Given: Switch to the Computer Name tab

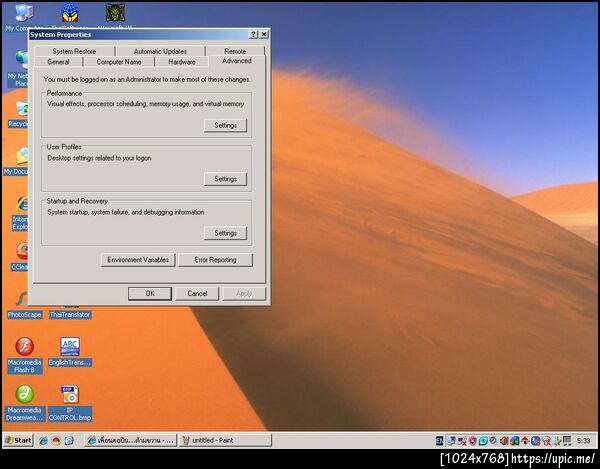Looking at the screenshot, I should click(119, 62).
